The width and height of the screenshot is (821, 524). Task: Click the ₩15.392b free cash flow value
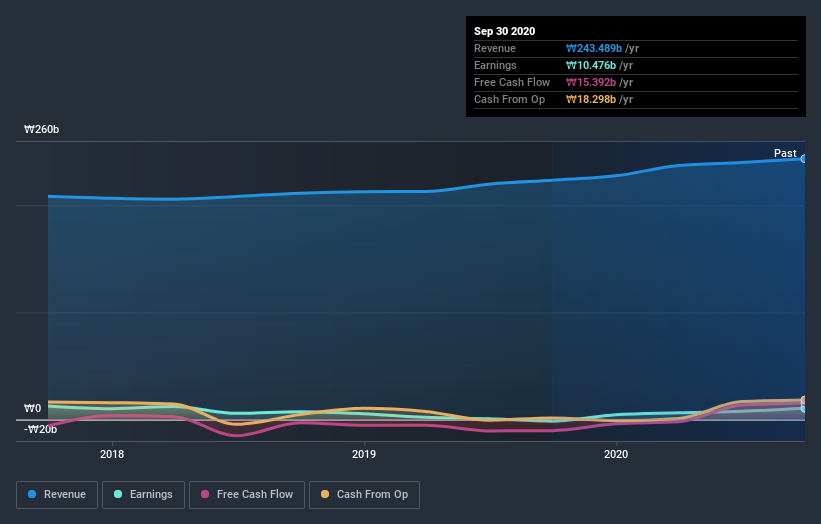[591, 82]
